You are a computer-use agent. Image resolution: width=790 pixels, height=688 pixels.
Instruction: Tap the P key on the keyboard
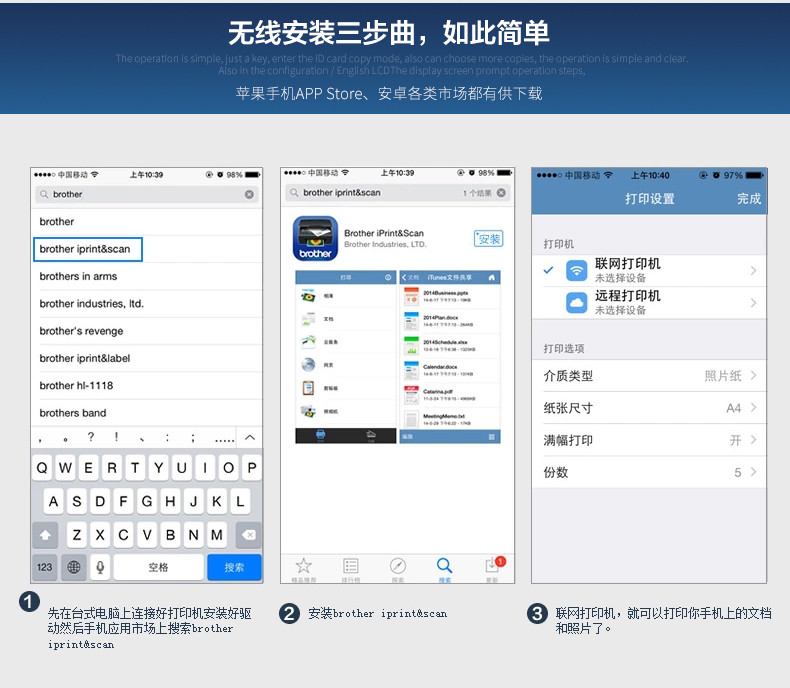pyautogui.click(x=251, y=468)
